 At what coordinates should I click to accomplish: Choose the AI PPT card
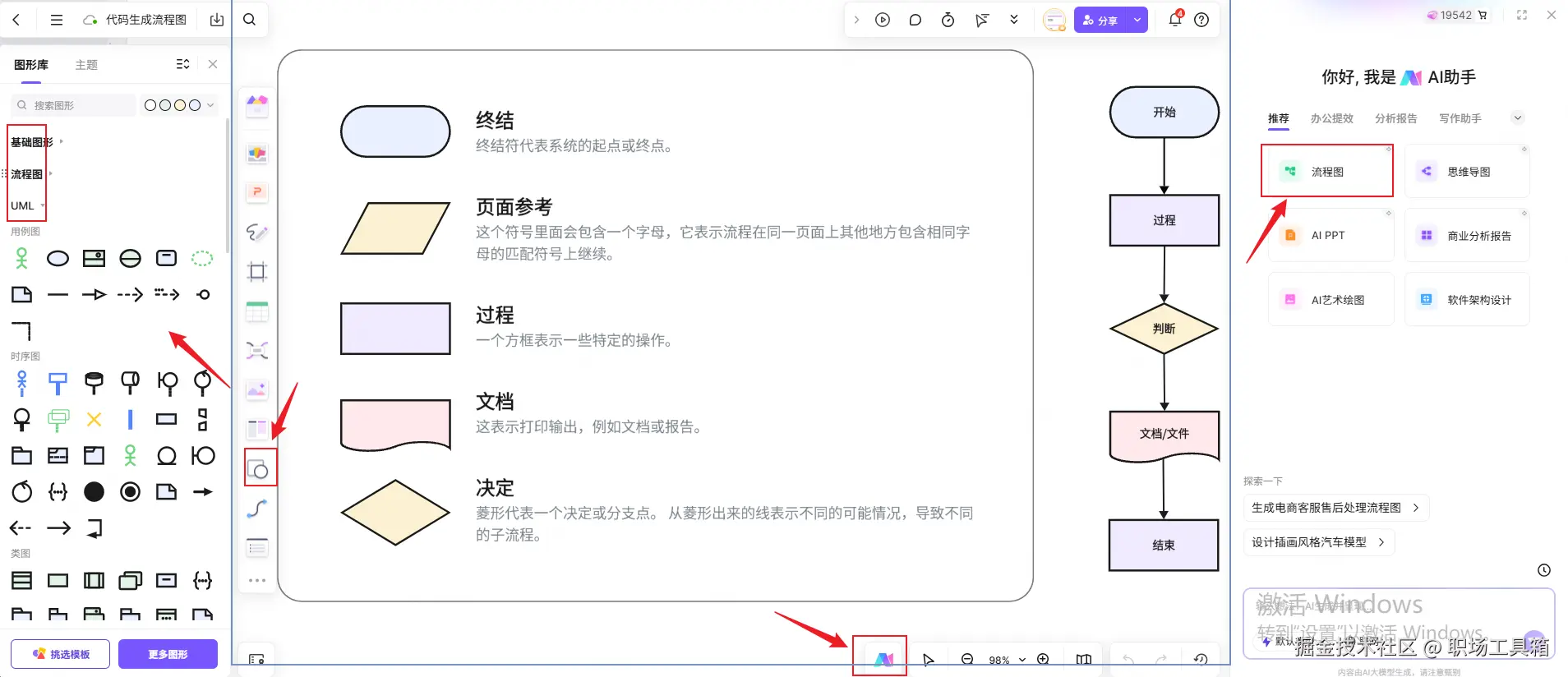(x=1330, y=235)
